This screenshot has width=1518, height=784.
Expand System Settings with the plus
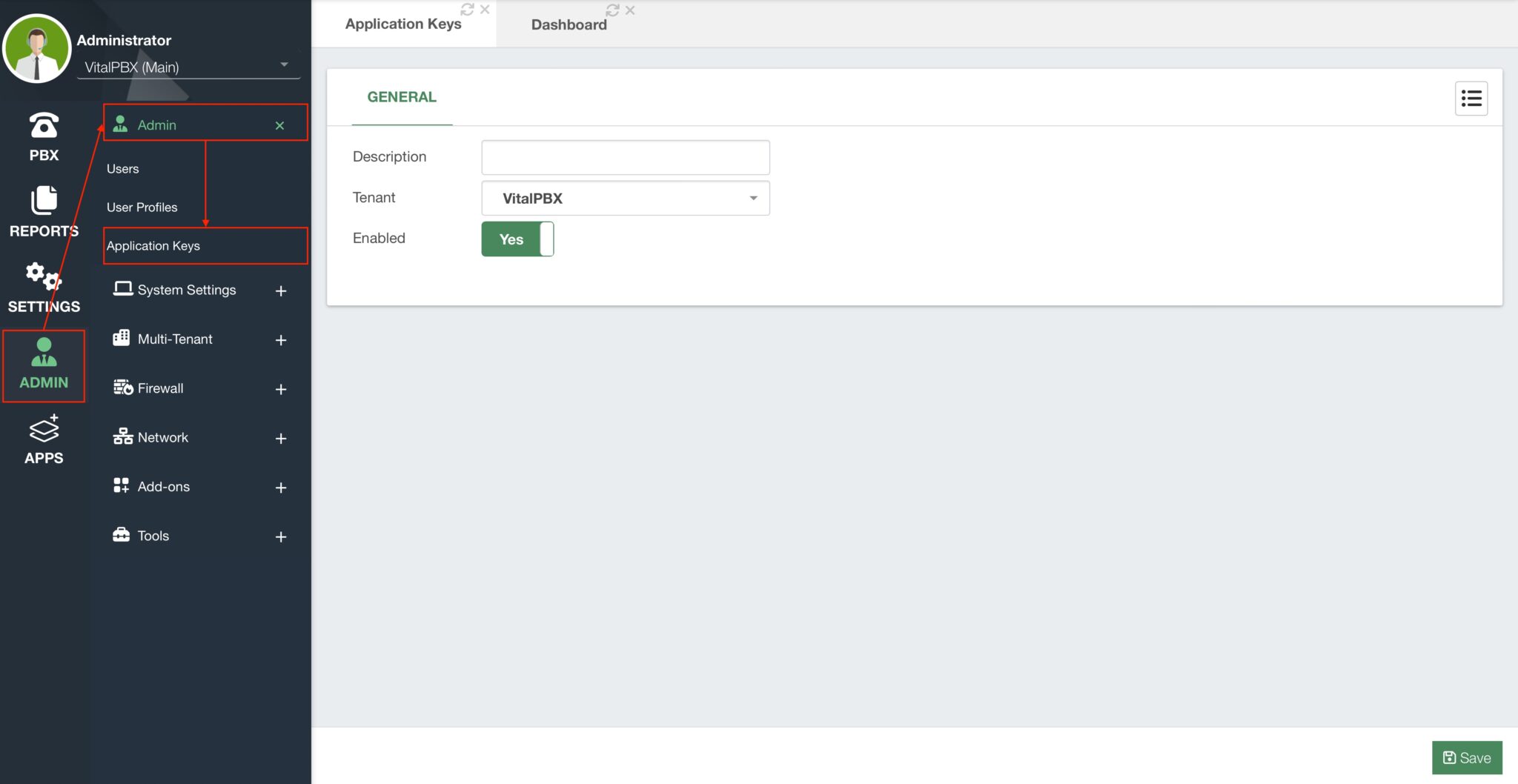pos(281,291)
